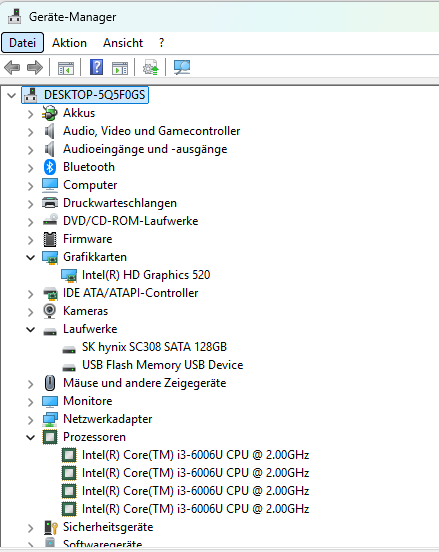
Task: Select the first Intel Core i3-6006U processor entry
Action: point(195,455)
